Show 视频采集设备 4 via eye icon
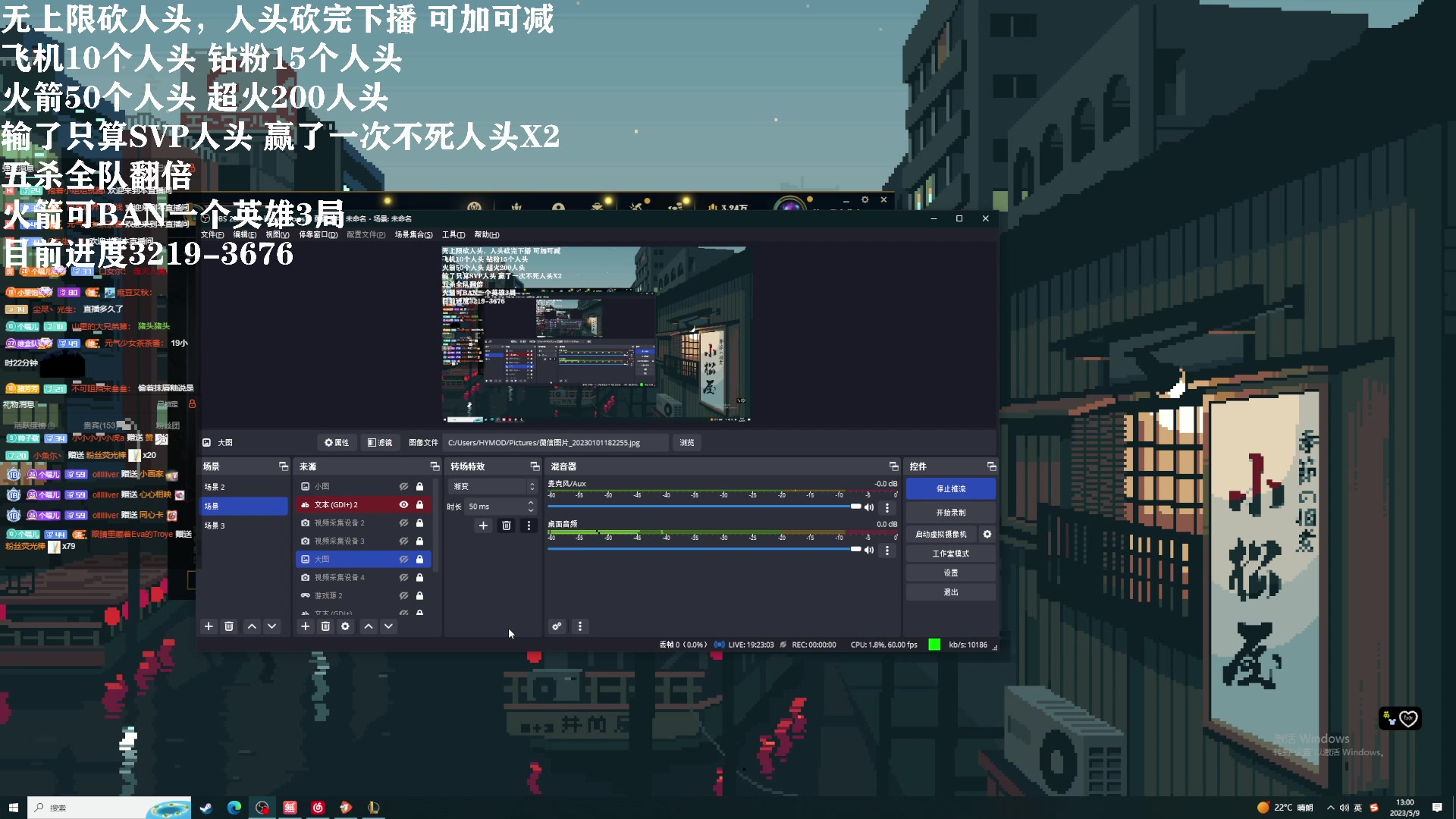 tap(403, 578)
